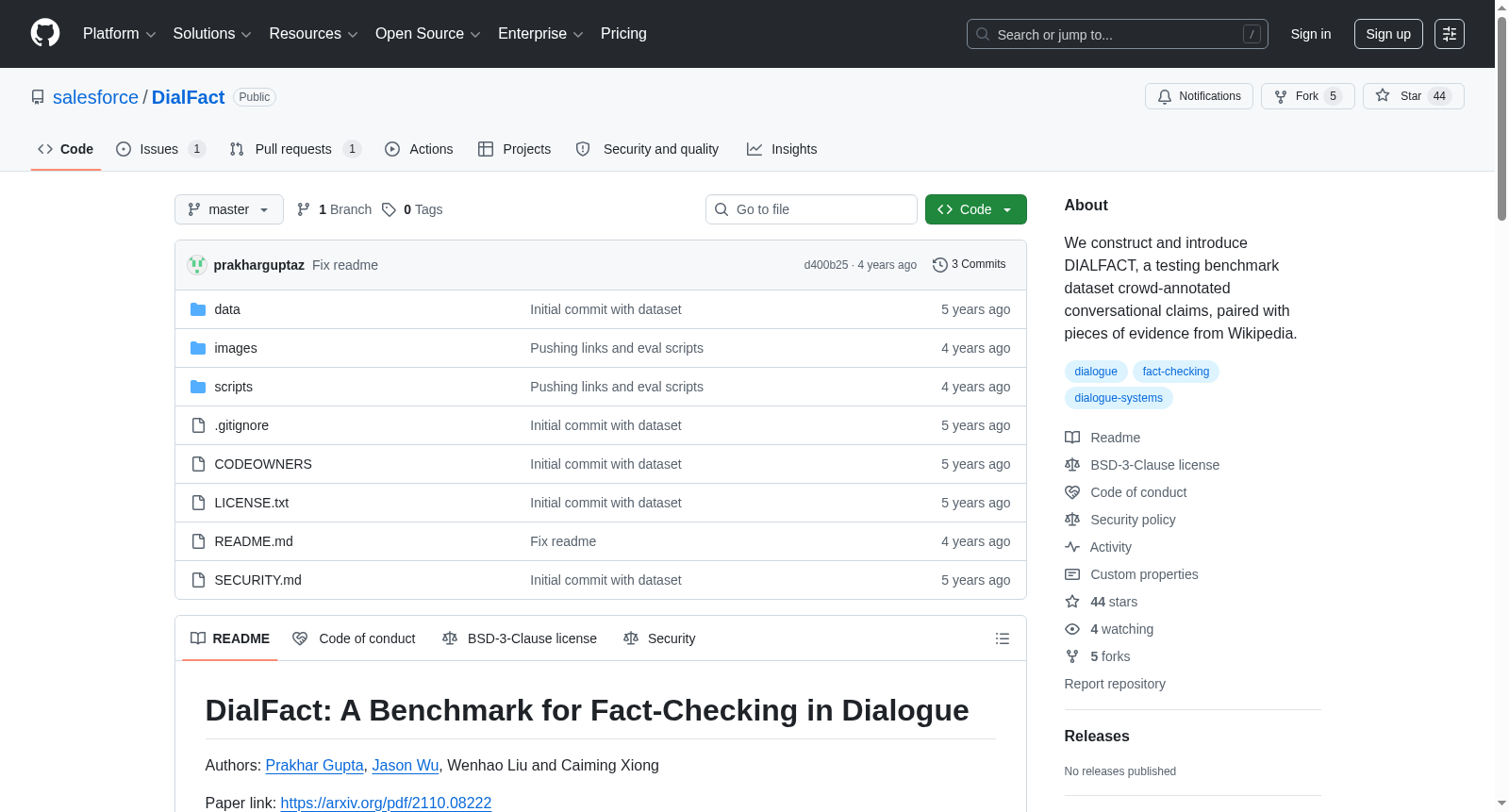Click the scripts folder icon

click(x=198, y=387)
